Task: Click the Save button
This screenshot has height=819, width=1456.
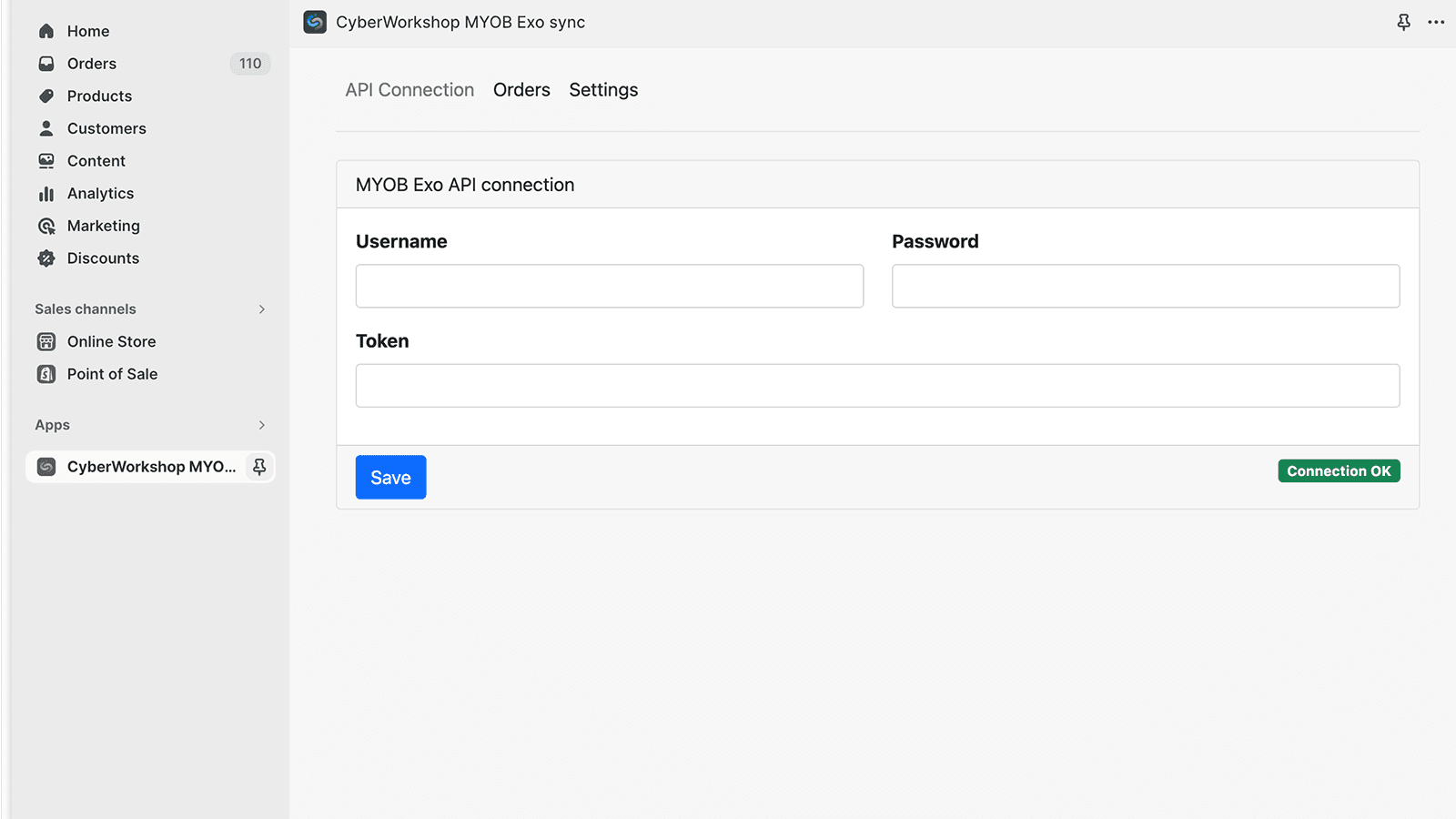Action: click(390, 477)
